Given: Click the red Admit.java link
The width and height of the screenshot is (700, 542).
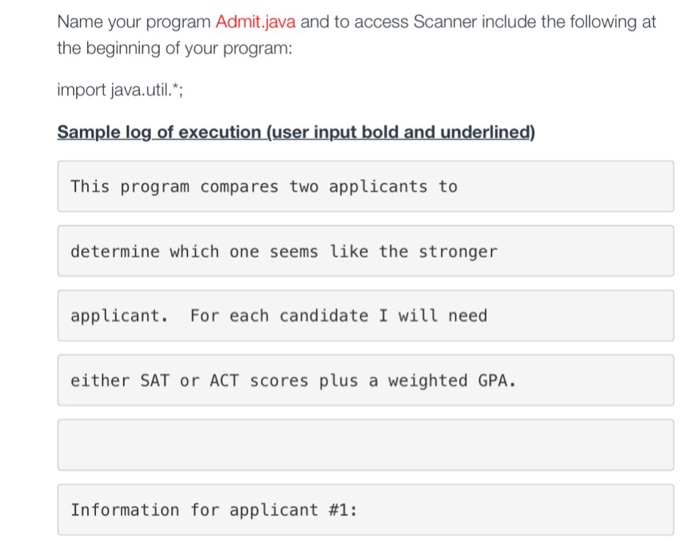Looking at the screenshot, I should pos(255,22).
